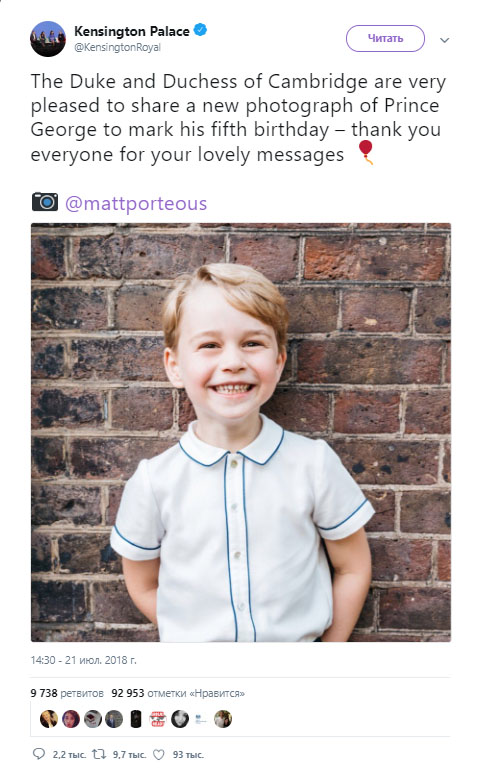Open the Prince George photo

pyautogui.click(x=241, y=432)
